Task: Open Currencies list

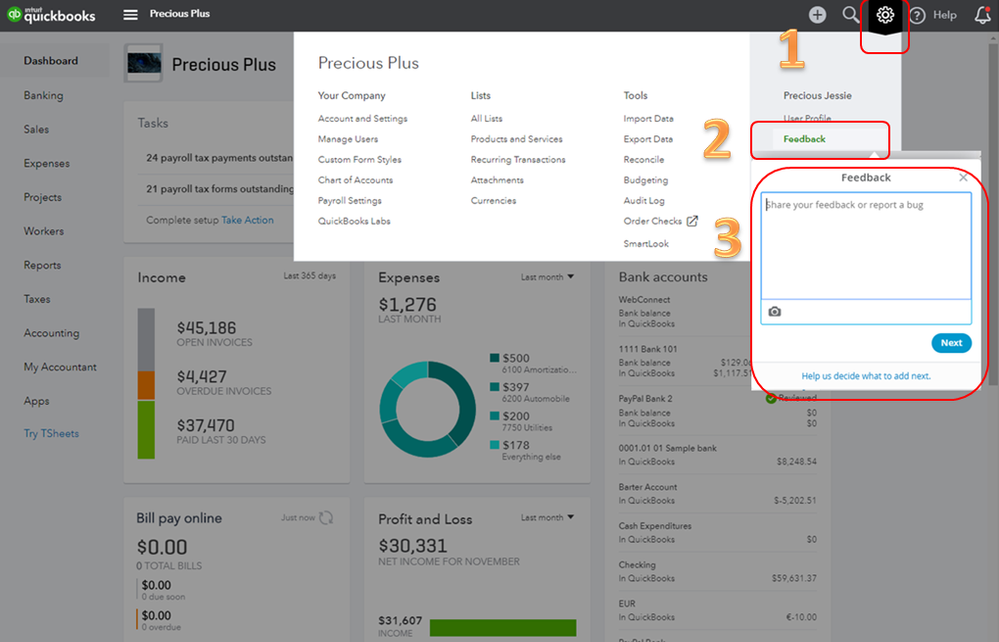Action: (x=493, y=200)
